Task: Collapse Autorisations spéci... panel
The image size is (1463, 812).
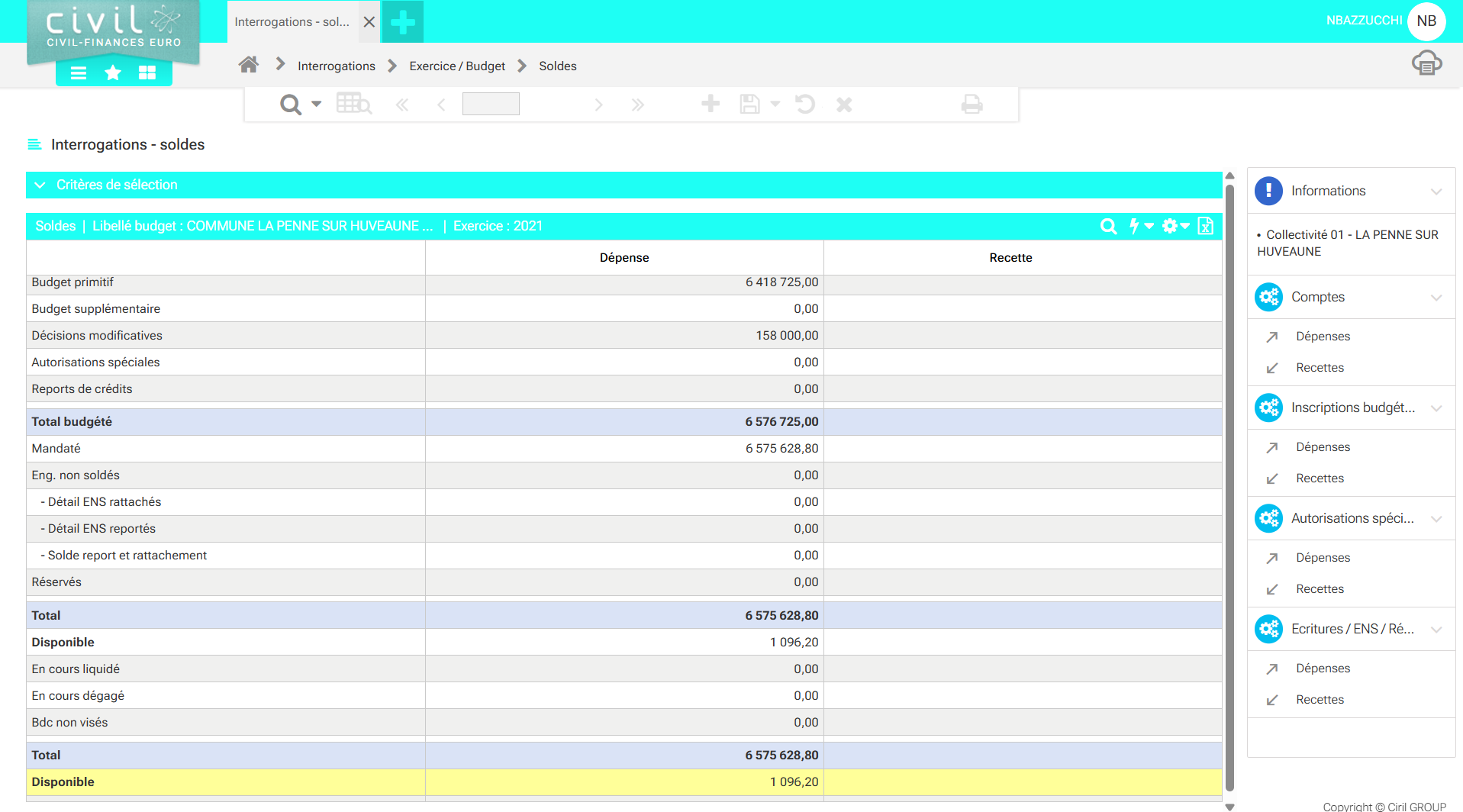Action: (1436, 519)
